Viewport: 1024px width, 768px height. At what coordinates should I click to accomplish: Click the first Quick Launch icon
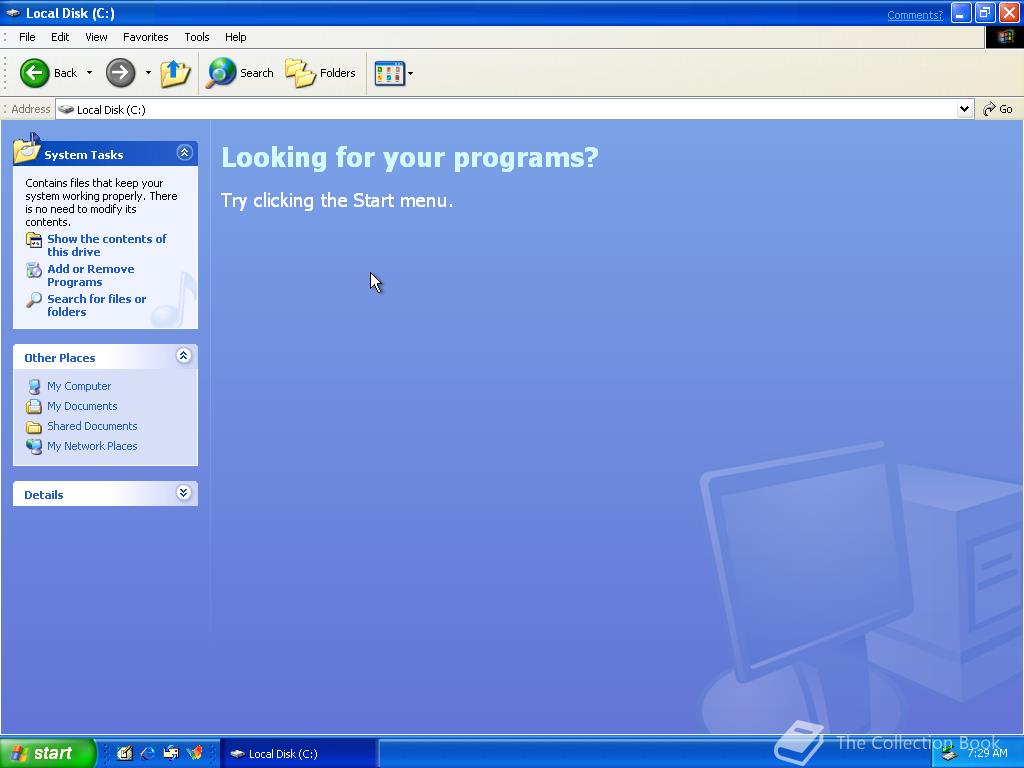coord(125,753)
